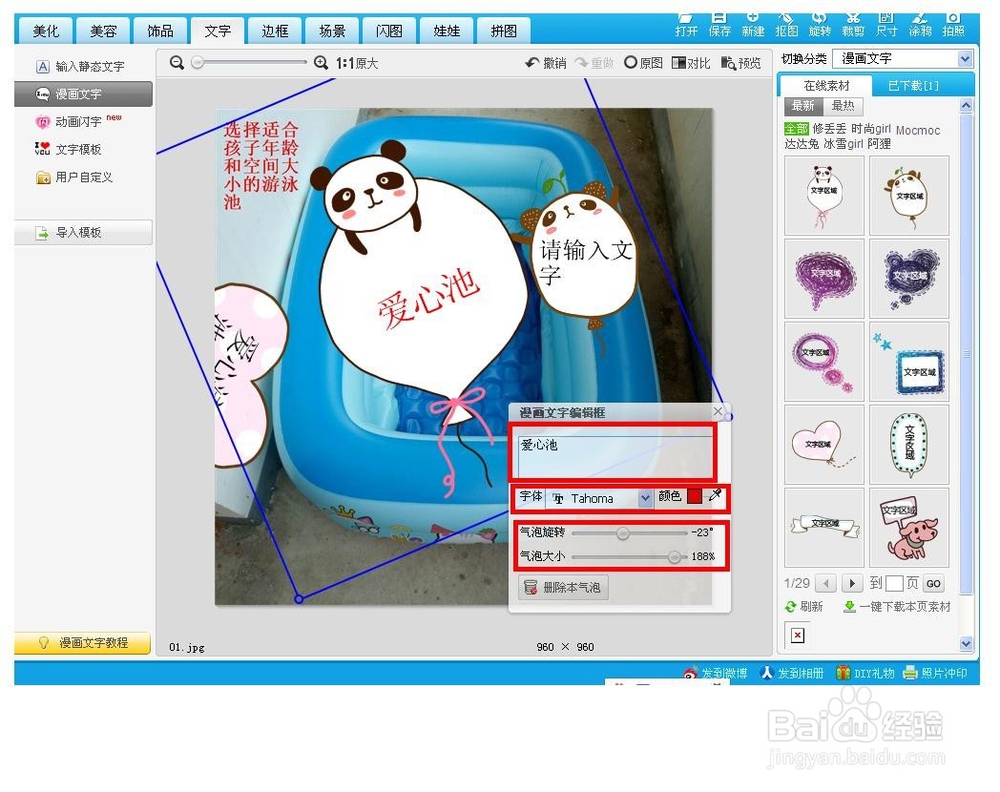Viewport: 1000px width, 792px height.
Task: Launch camera capture with 拍照 icon
Action: tap(953, 25)
